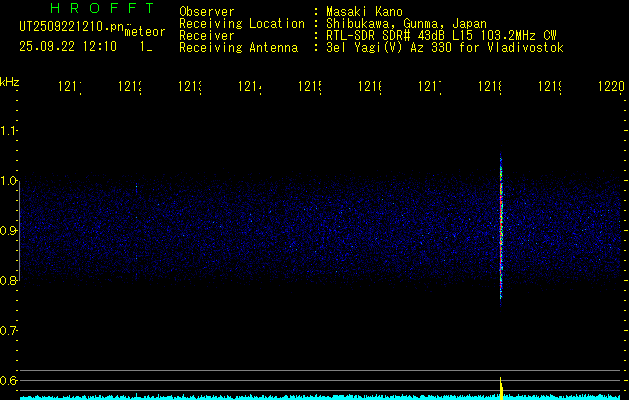The width and height of the screenshot is (629, 400).
Task: Click the 1220 time axis label
Action: click(x=610, y=87)
